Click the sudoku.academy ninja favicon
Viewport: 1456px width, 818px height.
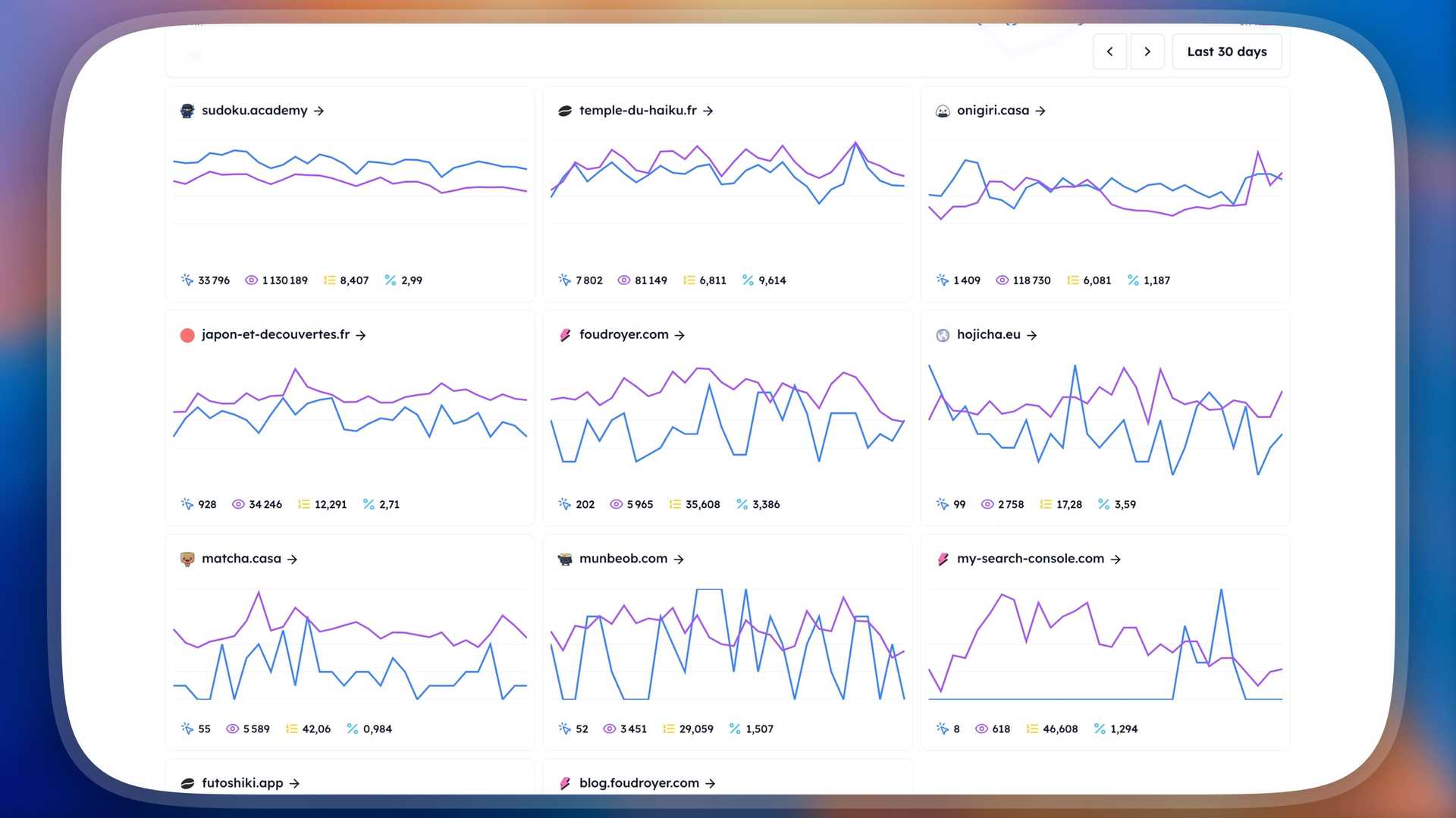(x=187, y=111)
